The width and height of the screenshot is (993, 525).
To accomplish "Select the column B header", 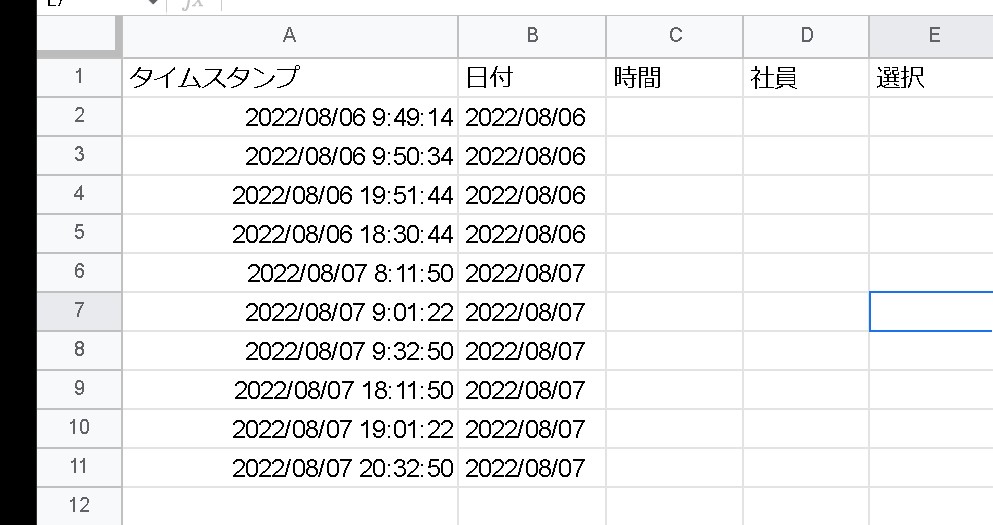I will click(x=532, y=36).
